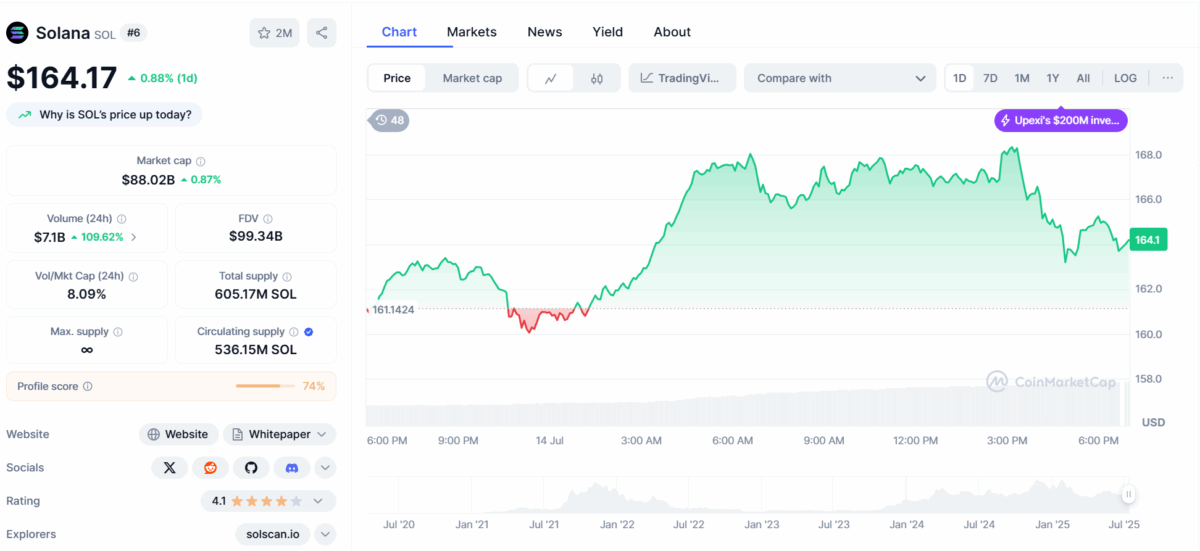Open the TradingView chart button
1200x551 pixels.
point(682,78)
